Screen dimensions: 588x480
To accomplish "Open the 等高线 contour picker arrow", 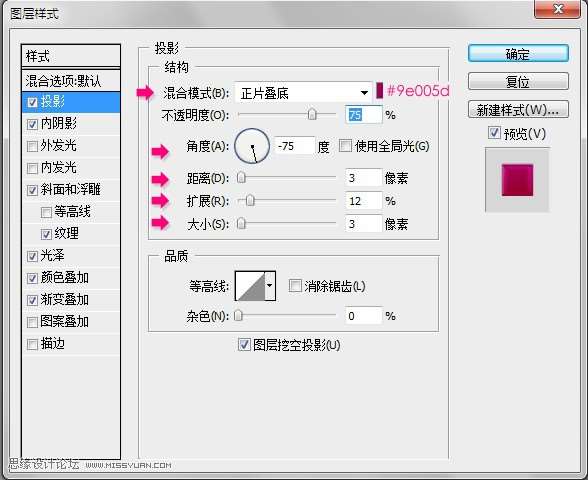I will 270,286.
